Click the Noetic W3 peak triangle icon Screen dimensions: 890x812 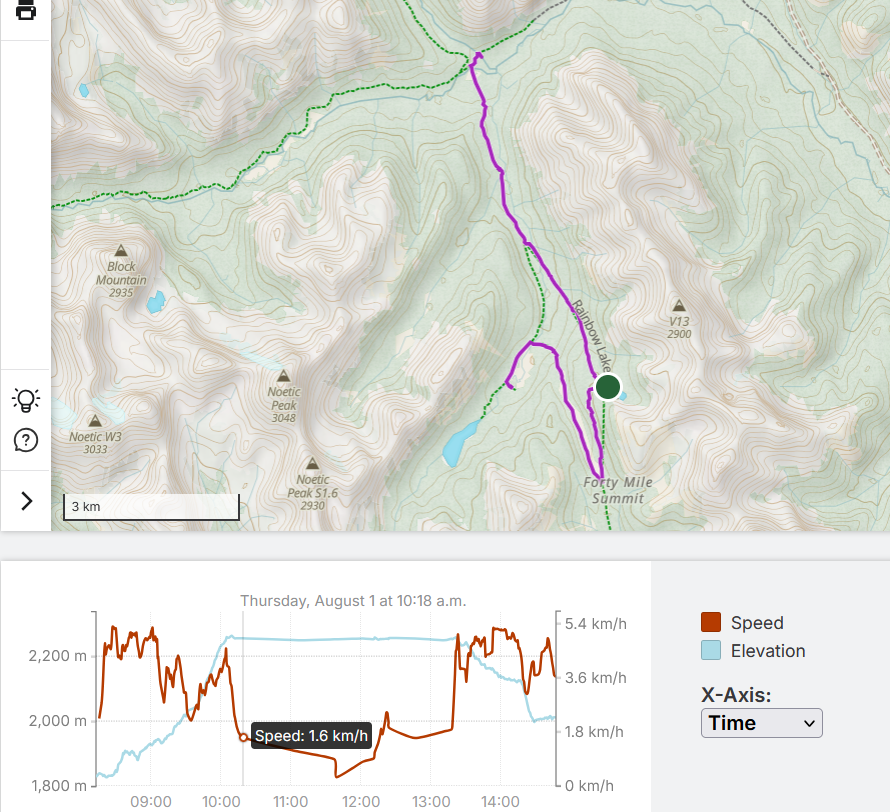[95, 421]
